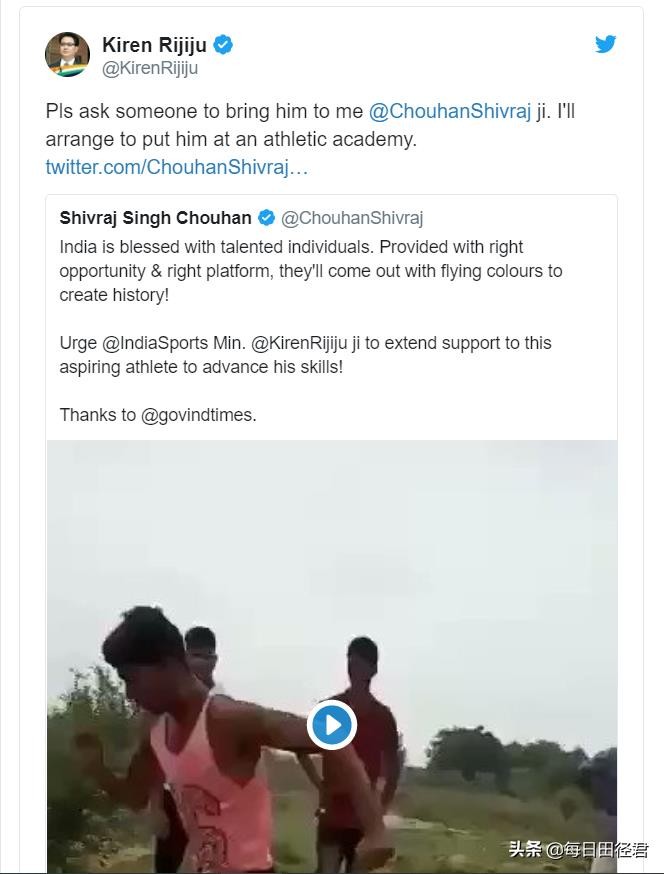Click the 头条 watermark logo
The image size is (664, 874).
coord(526,849)
